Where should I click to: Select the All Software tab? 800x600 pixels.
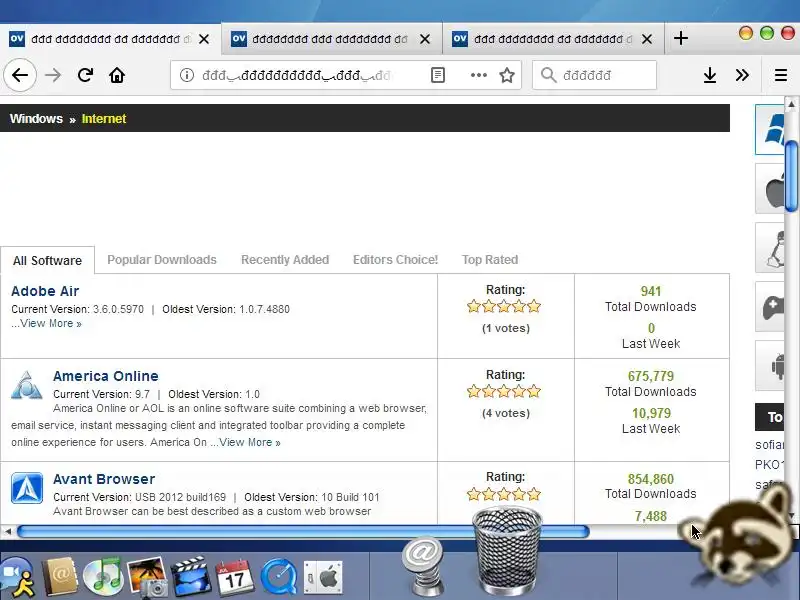(x=47, y=260)
